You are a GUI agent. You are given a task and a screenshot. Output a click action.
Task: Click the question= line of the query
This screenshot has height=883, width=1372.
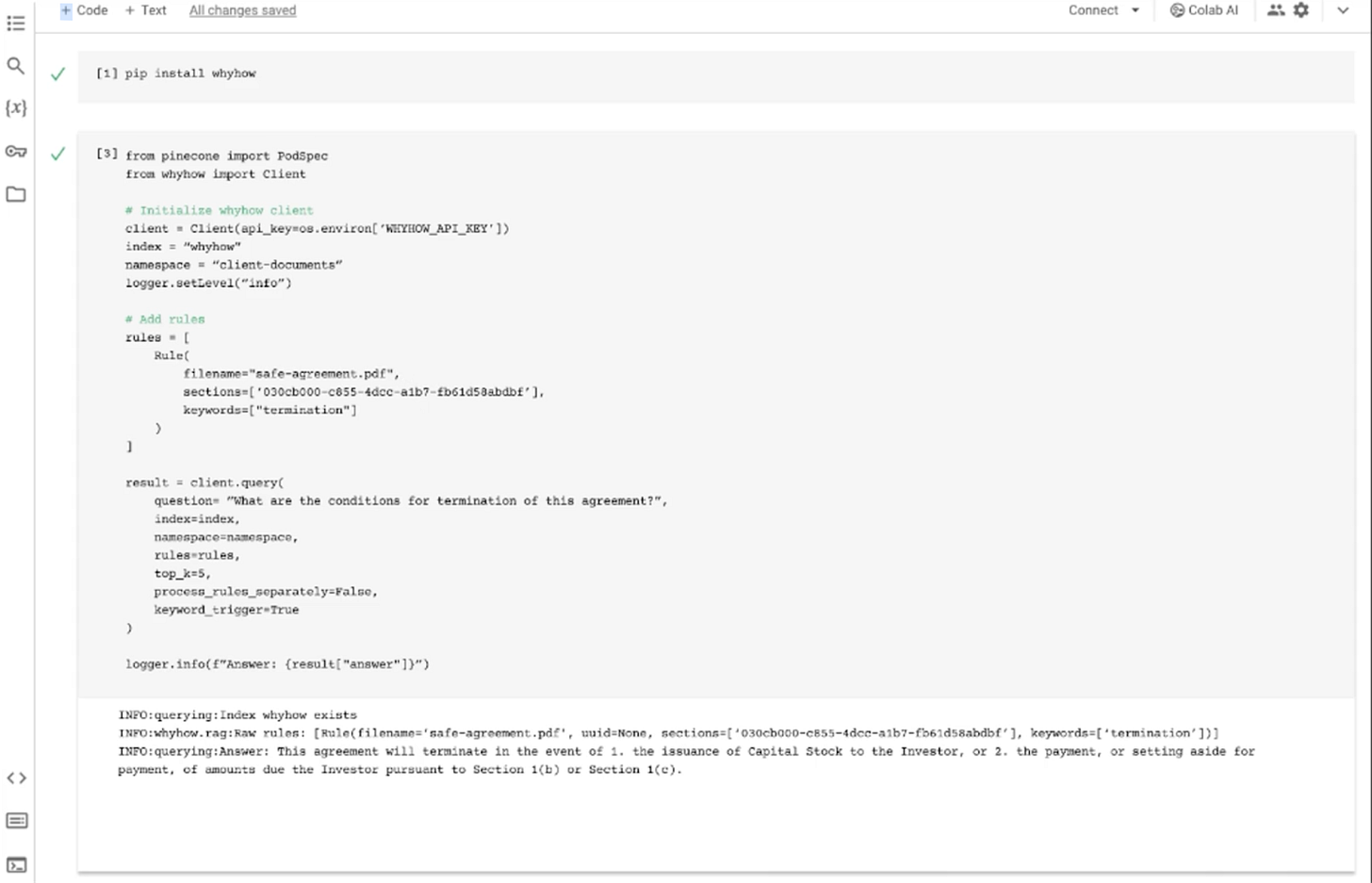tap(411, 500)
